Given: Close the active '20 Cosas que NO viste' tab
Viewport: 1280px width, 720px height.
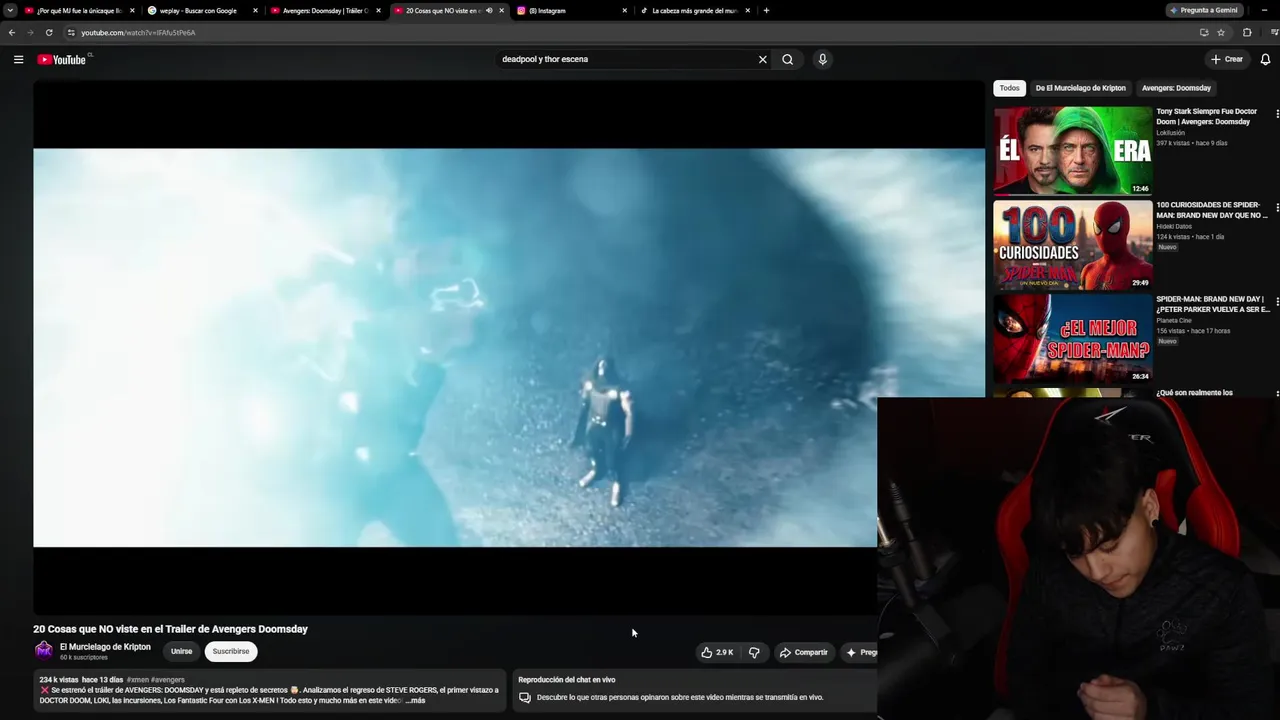Looking at the screenshot, I should click(x=501, y=10).
